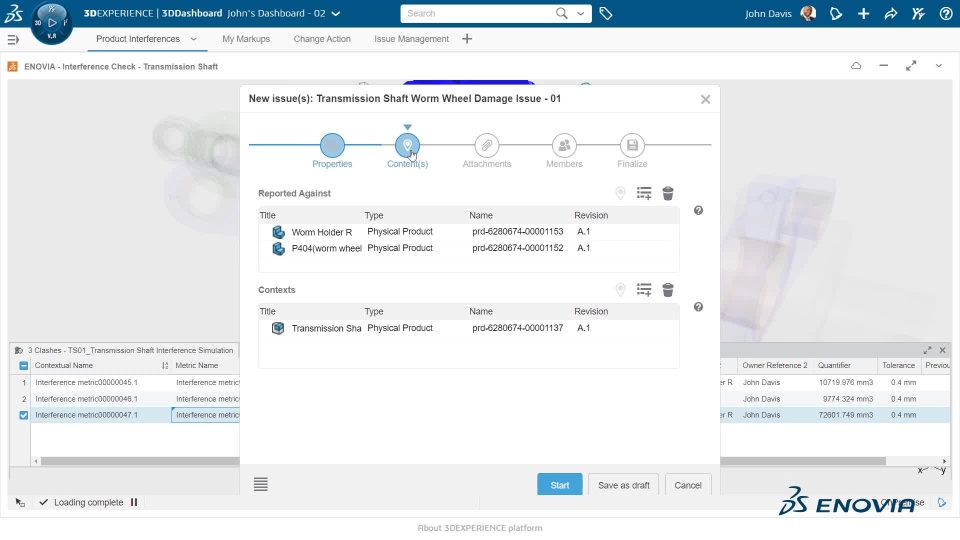960x540 pixels.
Task: Click the search magnifier icon
Action: click(x=561, y=13)
